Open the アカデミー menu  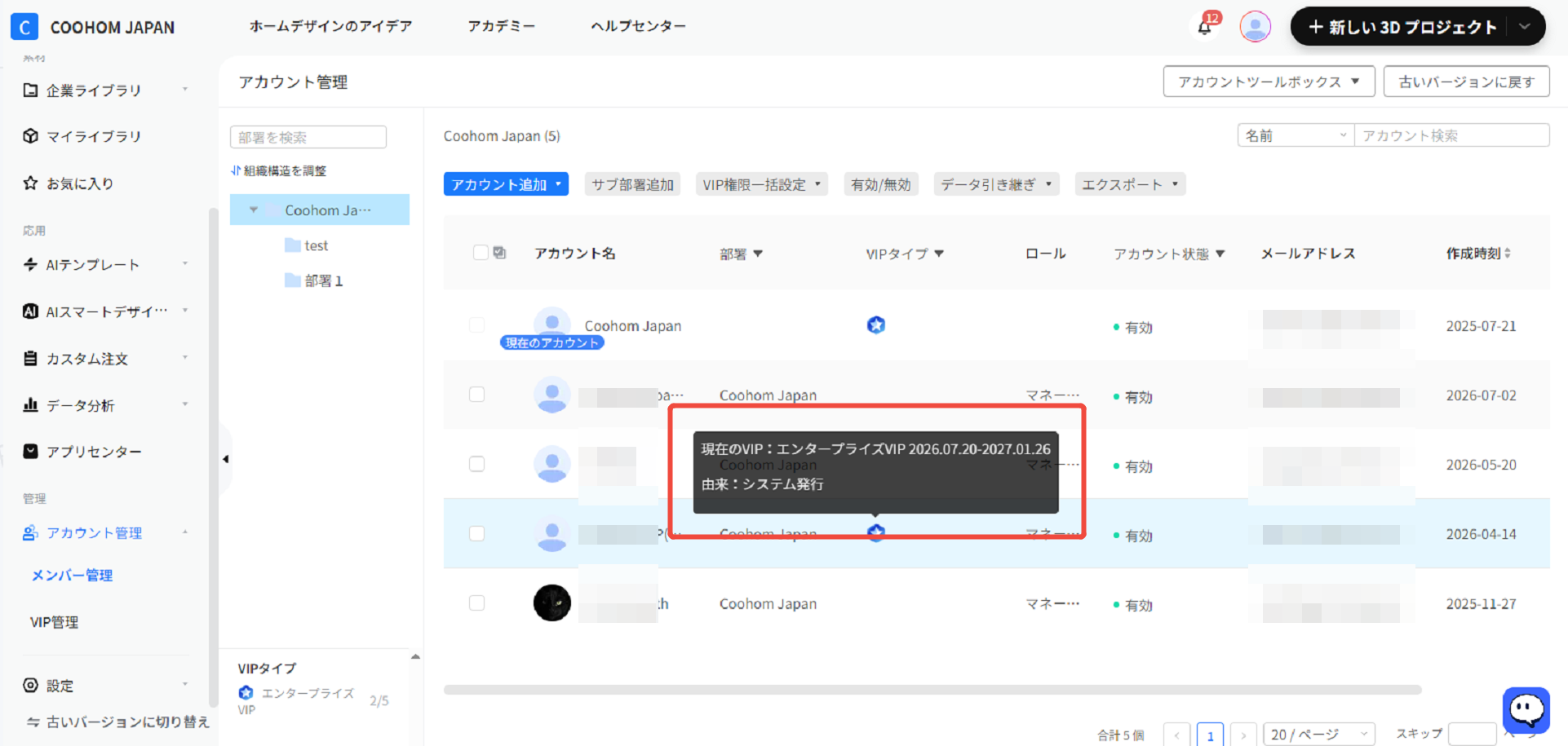[502, 26]
